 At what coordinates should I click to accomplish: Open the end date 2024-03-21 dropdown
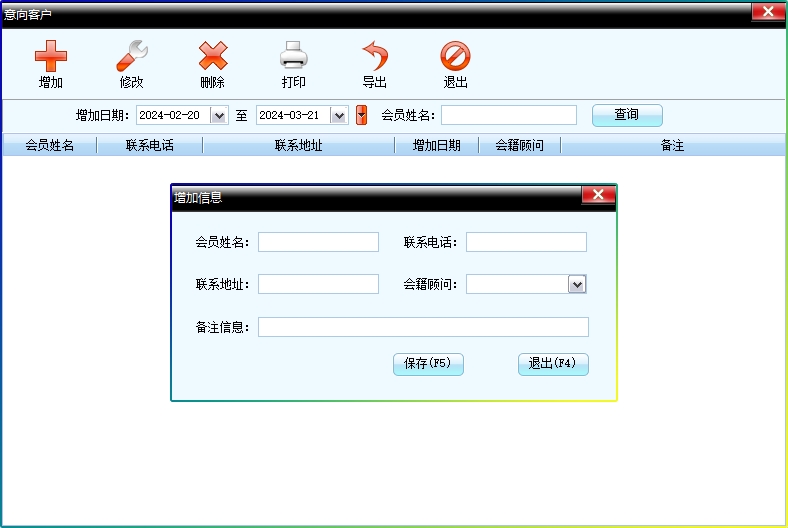click(339, 116)
